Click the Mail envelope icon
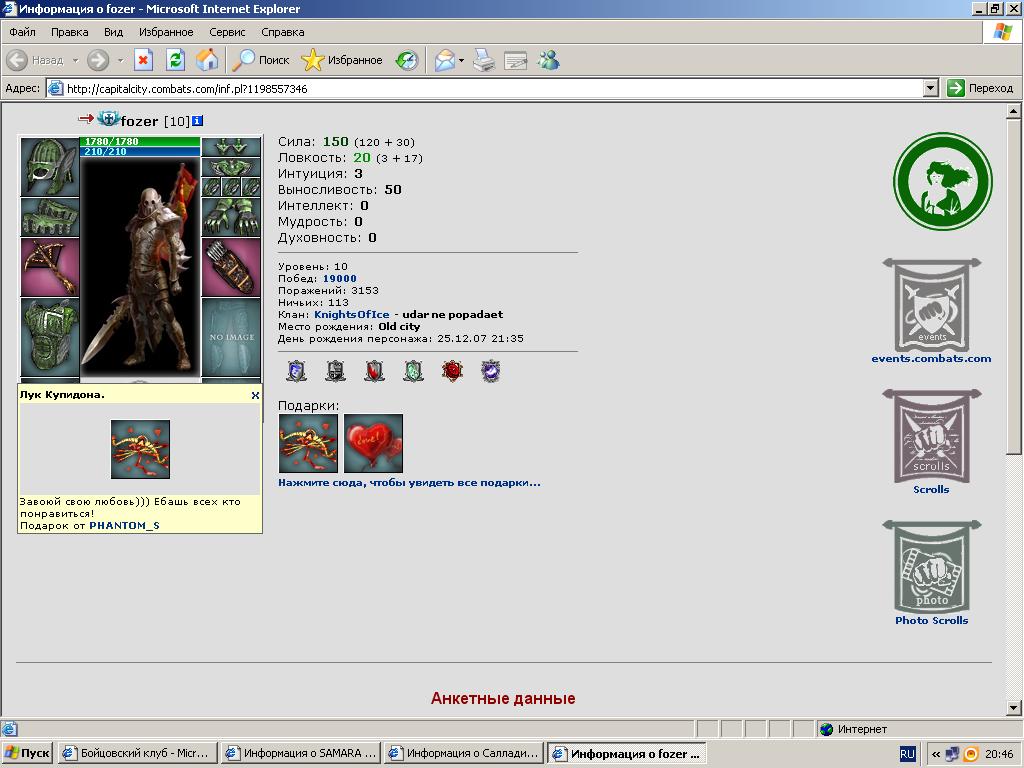 [445, 60]
